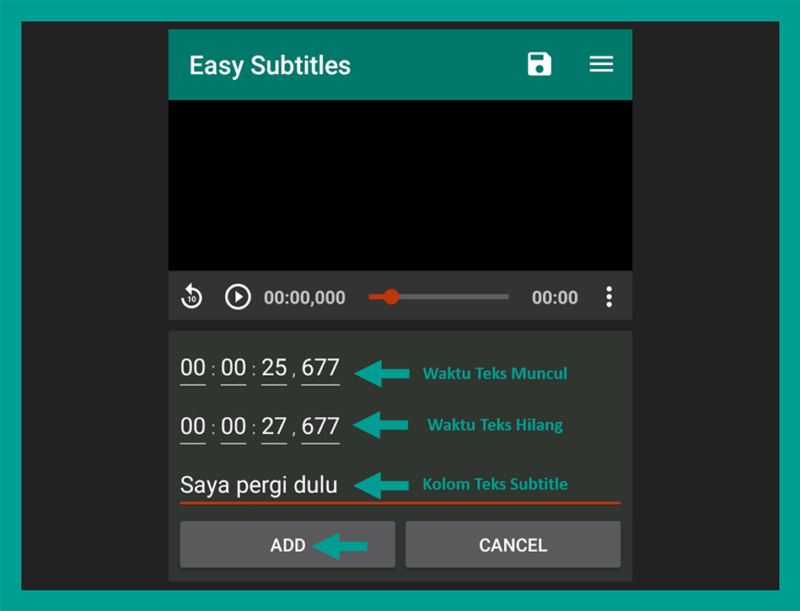Click the subtitle text field 'Saya pergi dulu'

tap(400, 486)
